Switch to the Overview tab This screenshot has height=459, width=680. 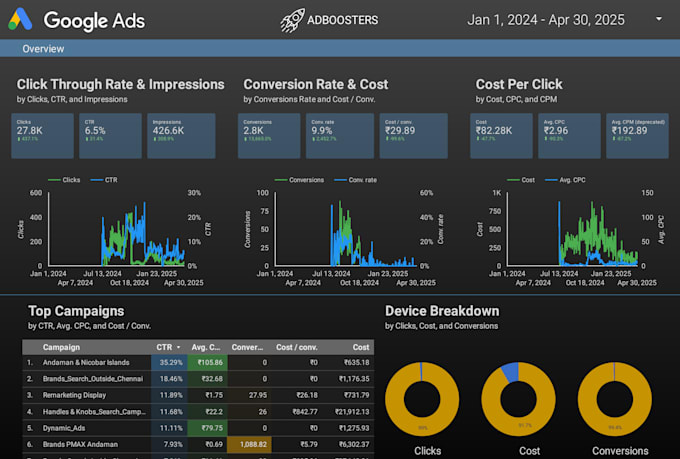click(x=43, y=49)
